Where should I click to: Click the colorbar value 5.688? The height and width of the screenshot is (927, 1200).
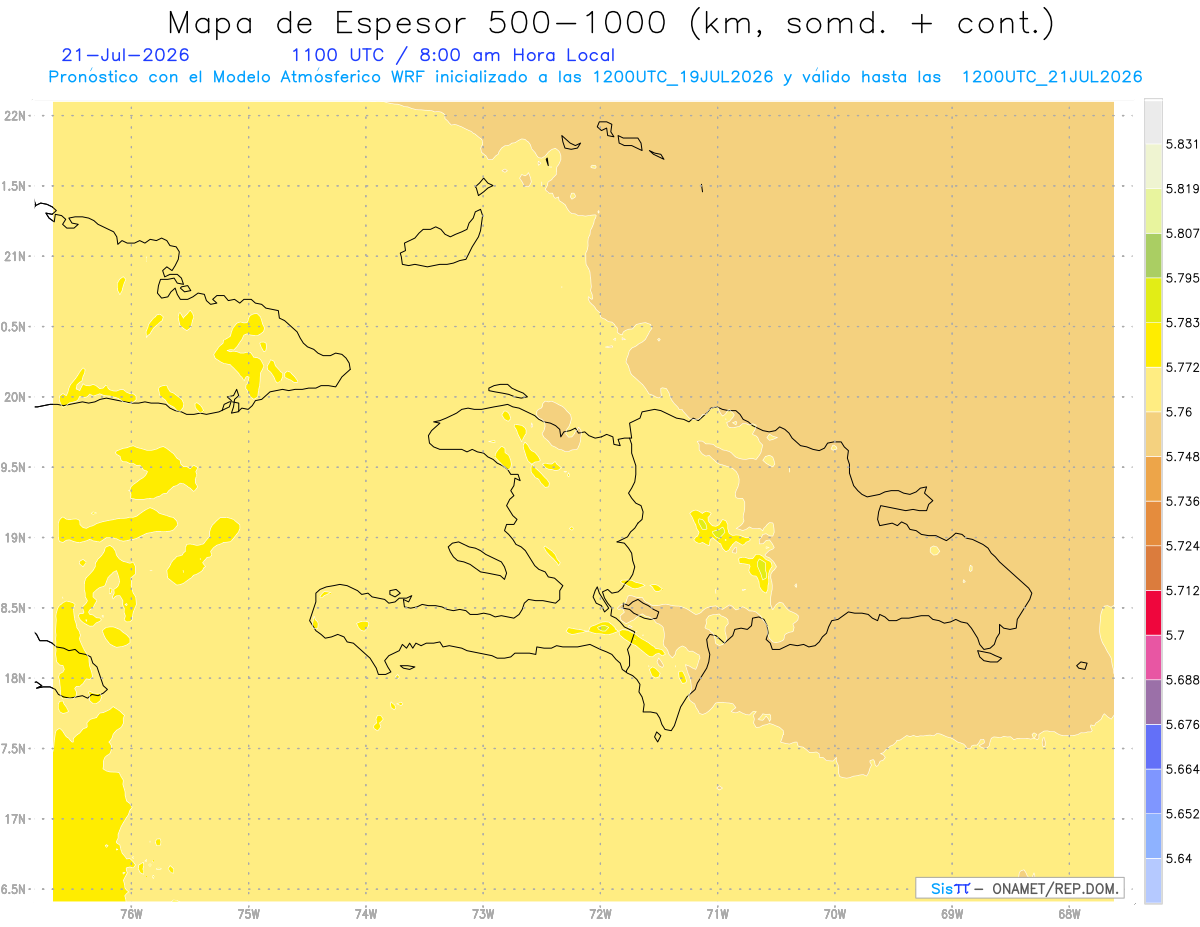pyautogui.click(x=1182, y=680)
